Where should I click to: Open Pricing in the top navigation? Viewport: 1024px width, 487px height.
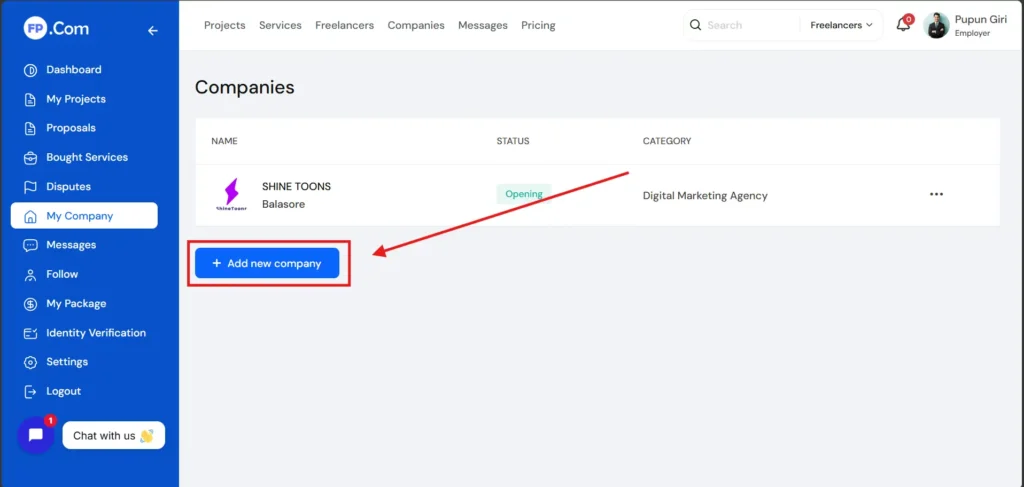point(538,25)
